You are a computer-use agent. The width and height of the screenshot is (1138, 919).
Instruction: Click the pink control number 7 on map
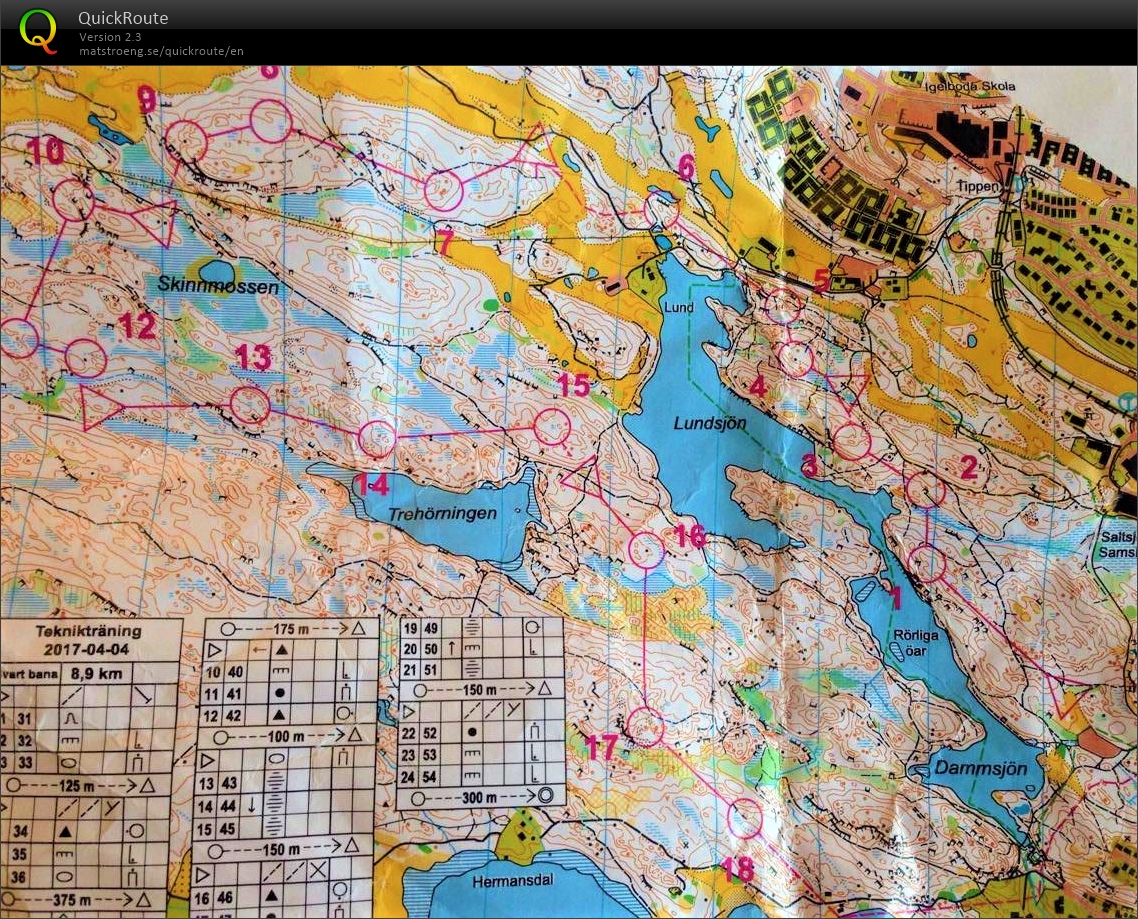(445, 241)
